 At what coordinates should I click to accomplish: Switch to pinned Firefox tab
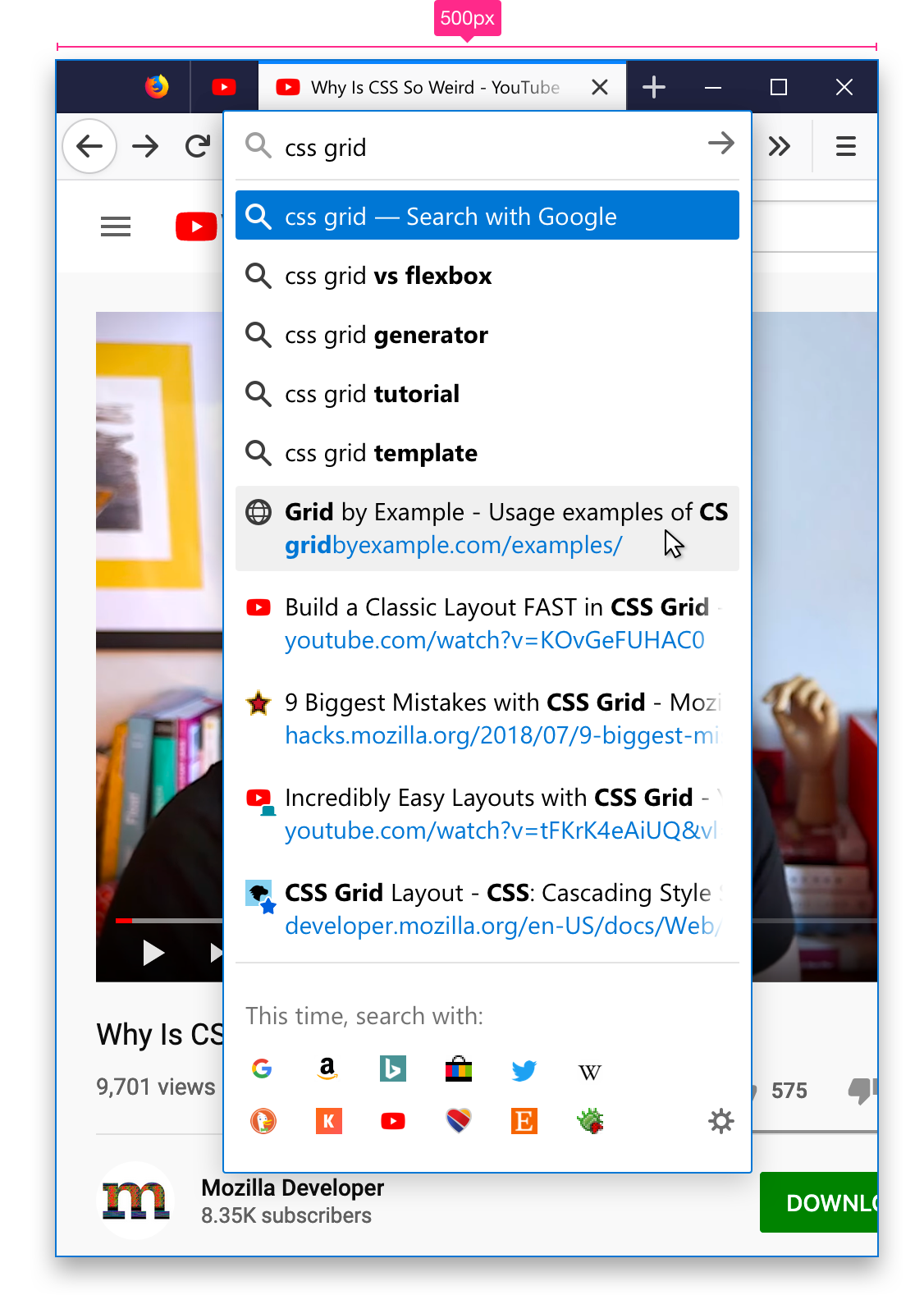click(158, 86)
